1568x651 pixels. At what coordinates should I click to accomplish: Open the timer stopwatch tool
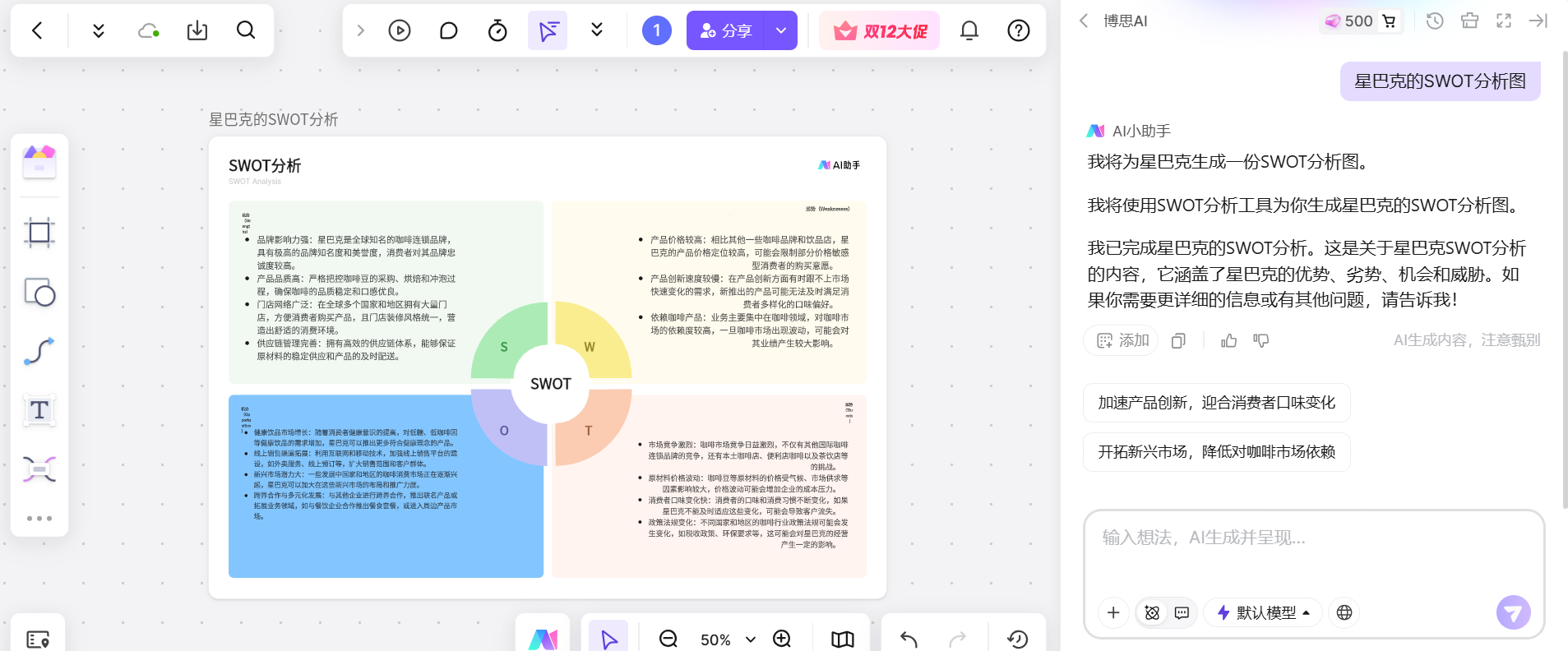(x=497, y=30)
